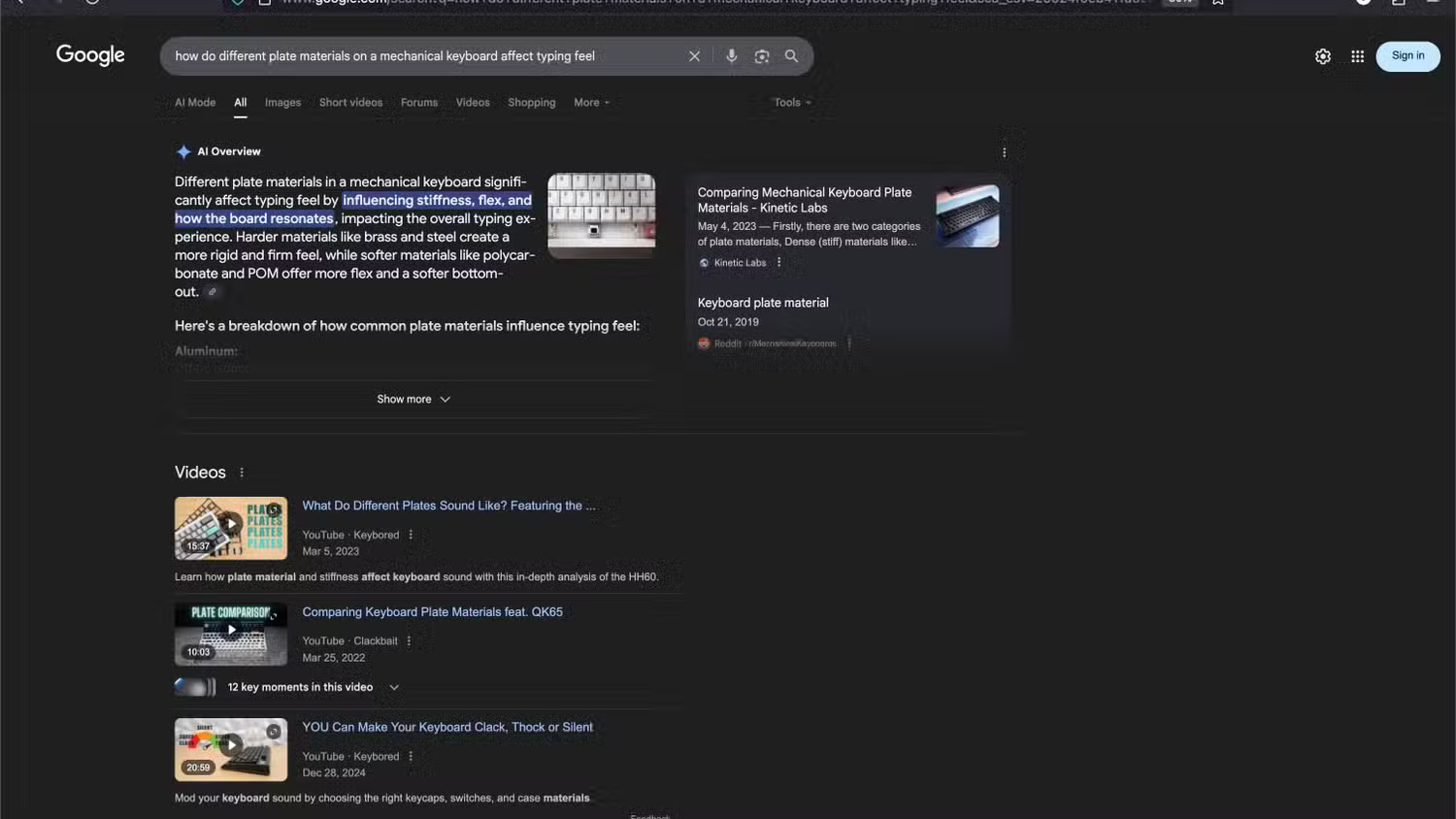Open the Google apps grid icon
The image size is (1456, 819).
[x=1357, y=55]
